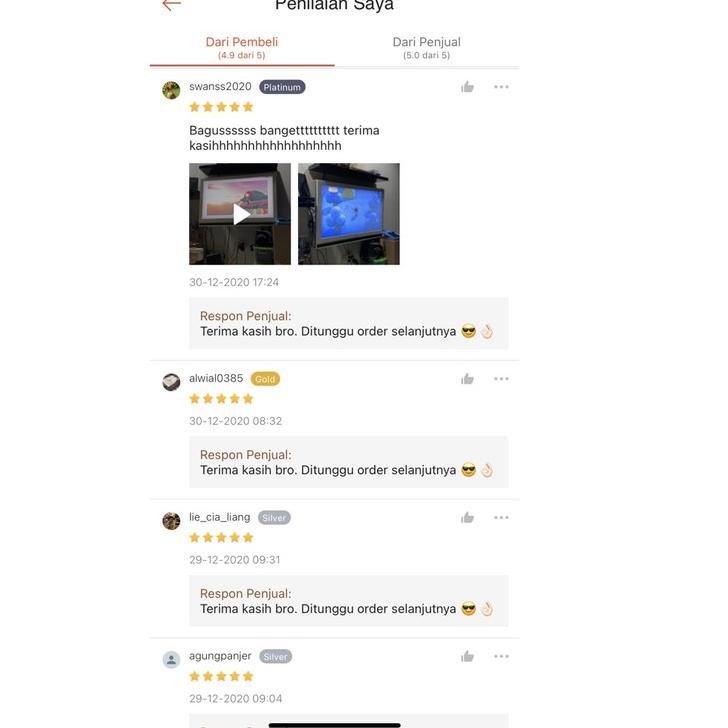Like agungpanjer's review with thumbs up

[x=467, y=656]
